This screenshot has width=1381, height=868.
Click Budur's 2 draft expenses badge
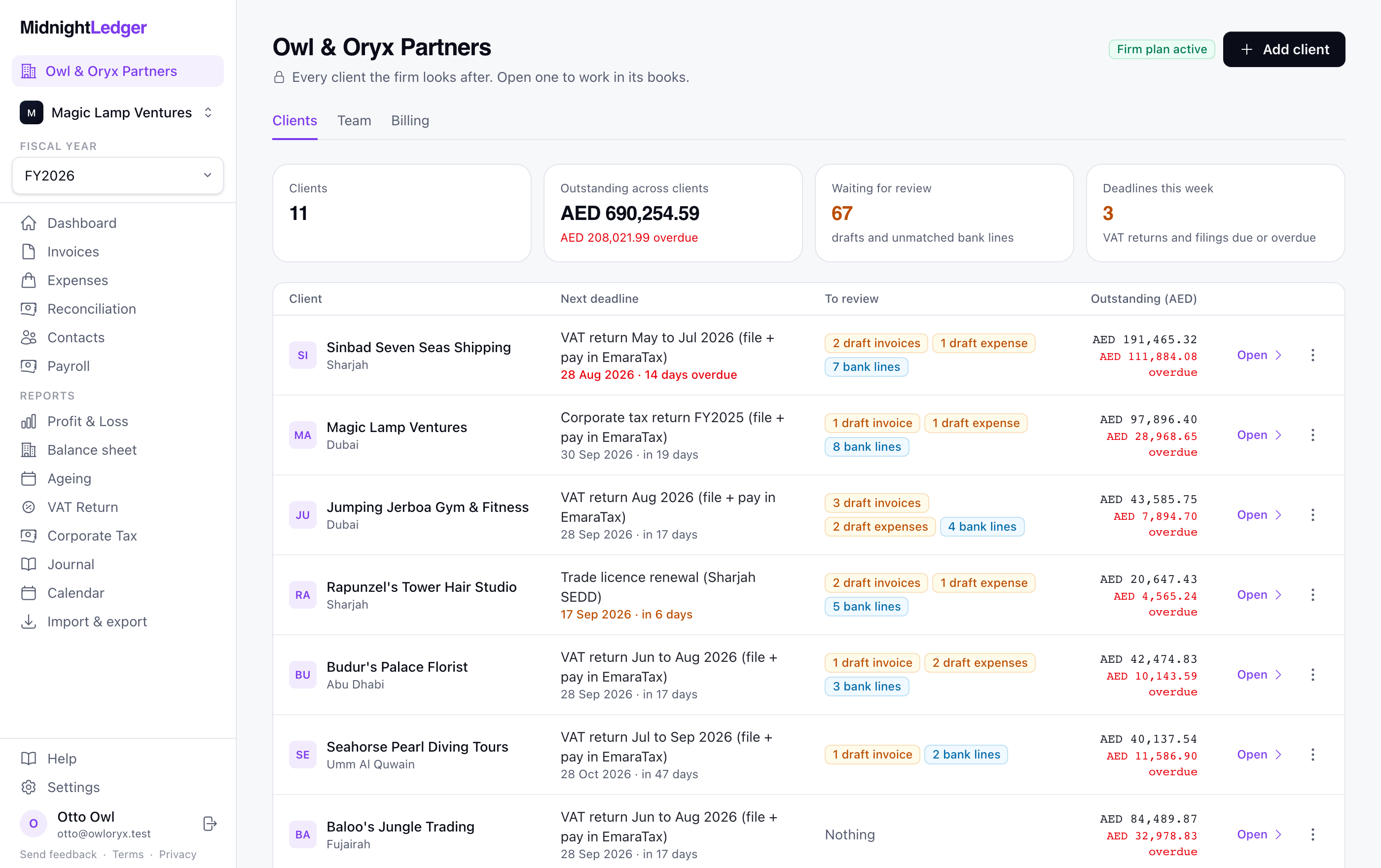point(980,663)
